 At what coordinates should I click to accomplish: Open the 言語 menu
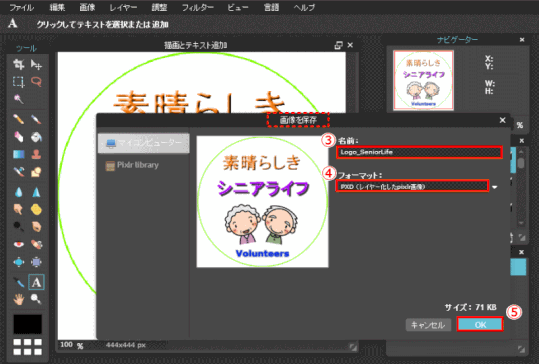[271, 7]
